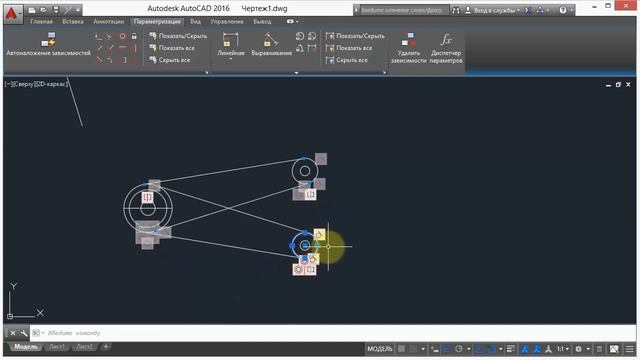The width and height of the screenshot is (640, 360).
Task: Expand the dimensional constraints panel bottom arrow
Action: pos(296,73)
